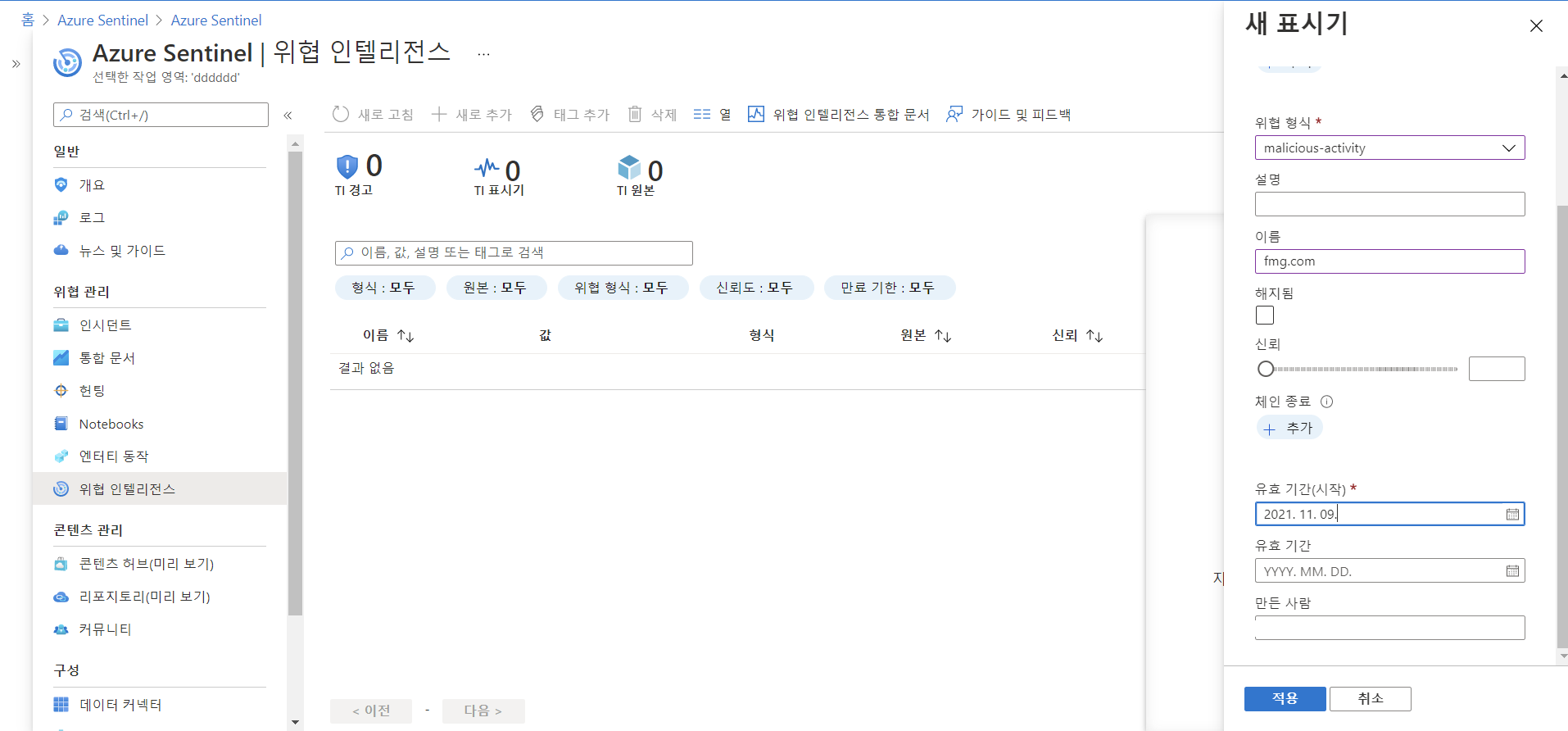Click the 헌팅 crosshair icon
This screenshot has width=1568, height=731.
click(x=61, y=390)
